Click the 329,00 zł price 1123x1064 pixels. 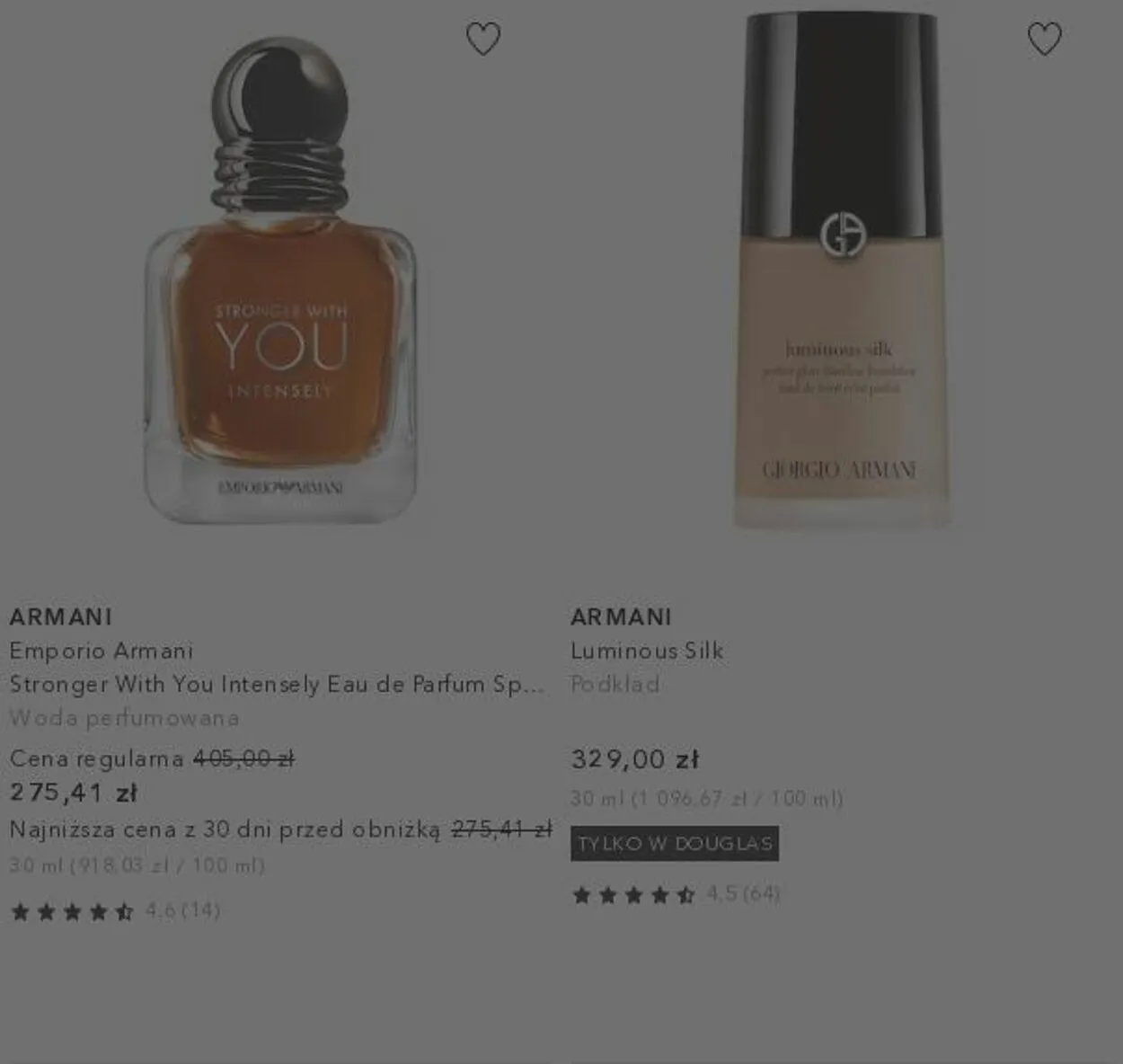(635, 759)
